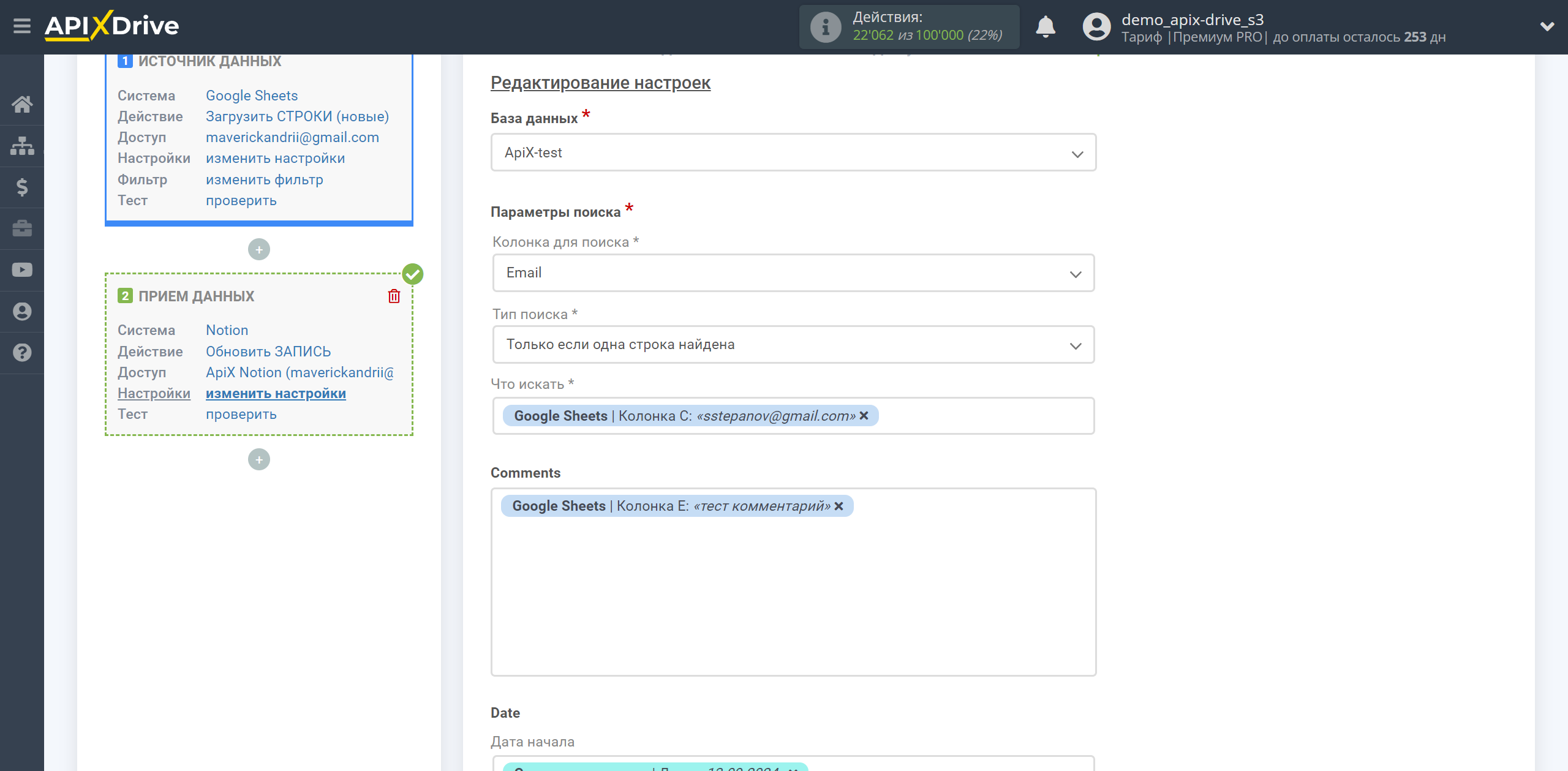Open notifications bell
Viewport: 1568px width, 771px height.
(1046, 27)
